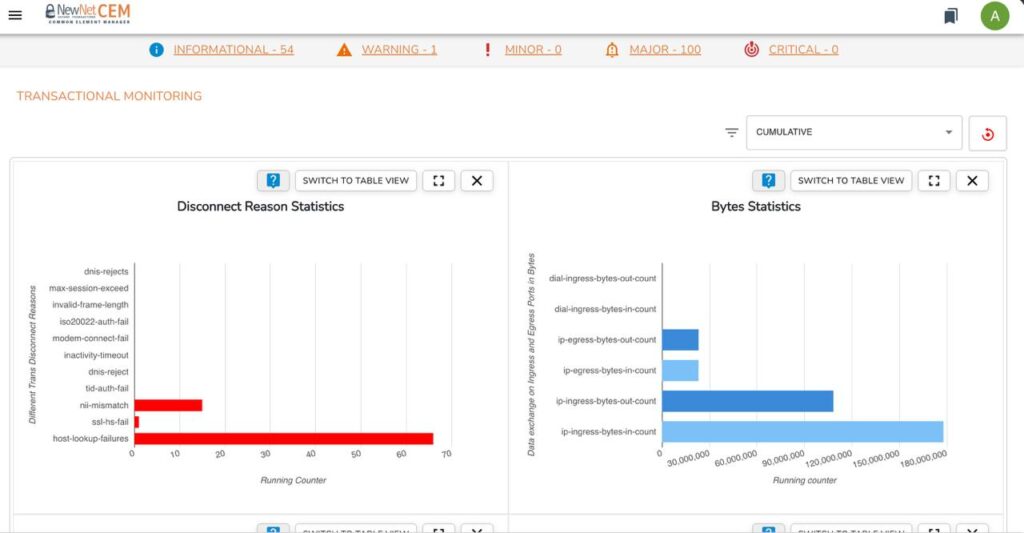Click the NewNet CEM logo

click(x=88, y=14)
